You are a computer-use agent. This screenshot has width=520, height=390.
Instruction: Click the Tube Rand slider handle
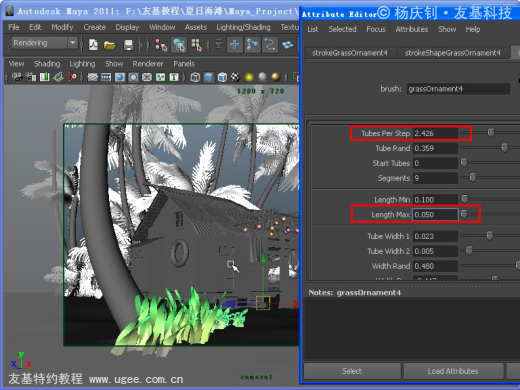pyautogui.click(x=505, y=147)
